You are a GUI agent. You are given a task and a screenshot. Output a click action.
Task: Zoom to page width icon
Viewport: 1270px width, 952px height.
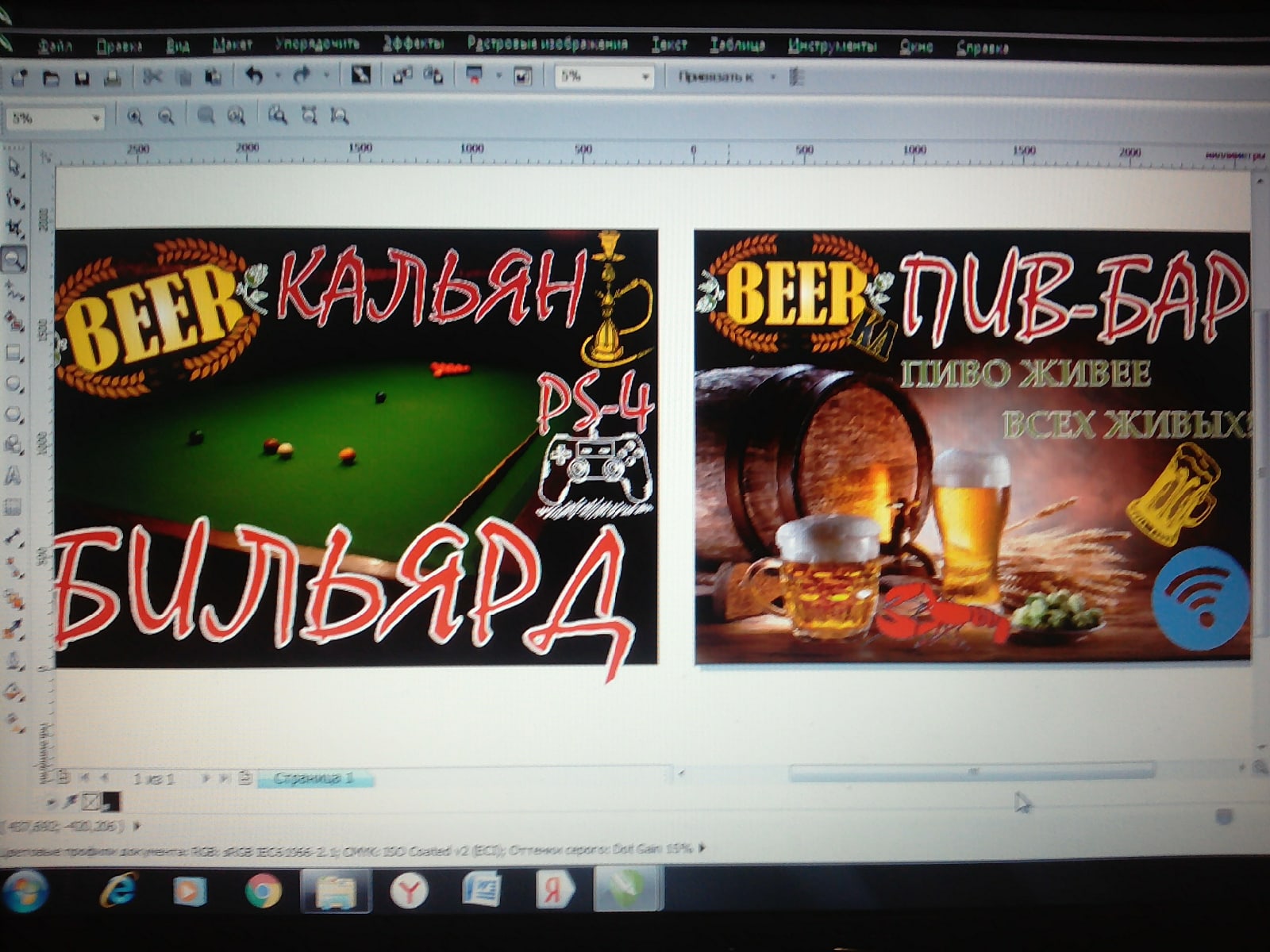(309, 116)
